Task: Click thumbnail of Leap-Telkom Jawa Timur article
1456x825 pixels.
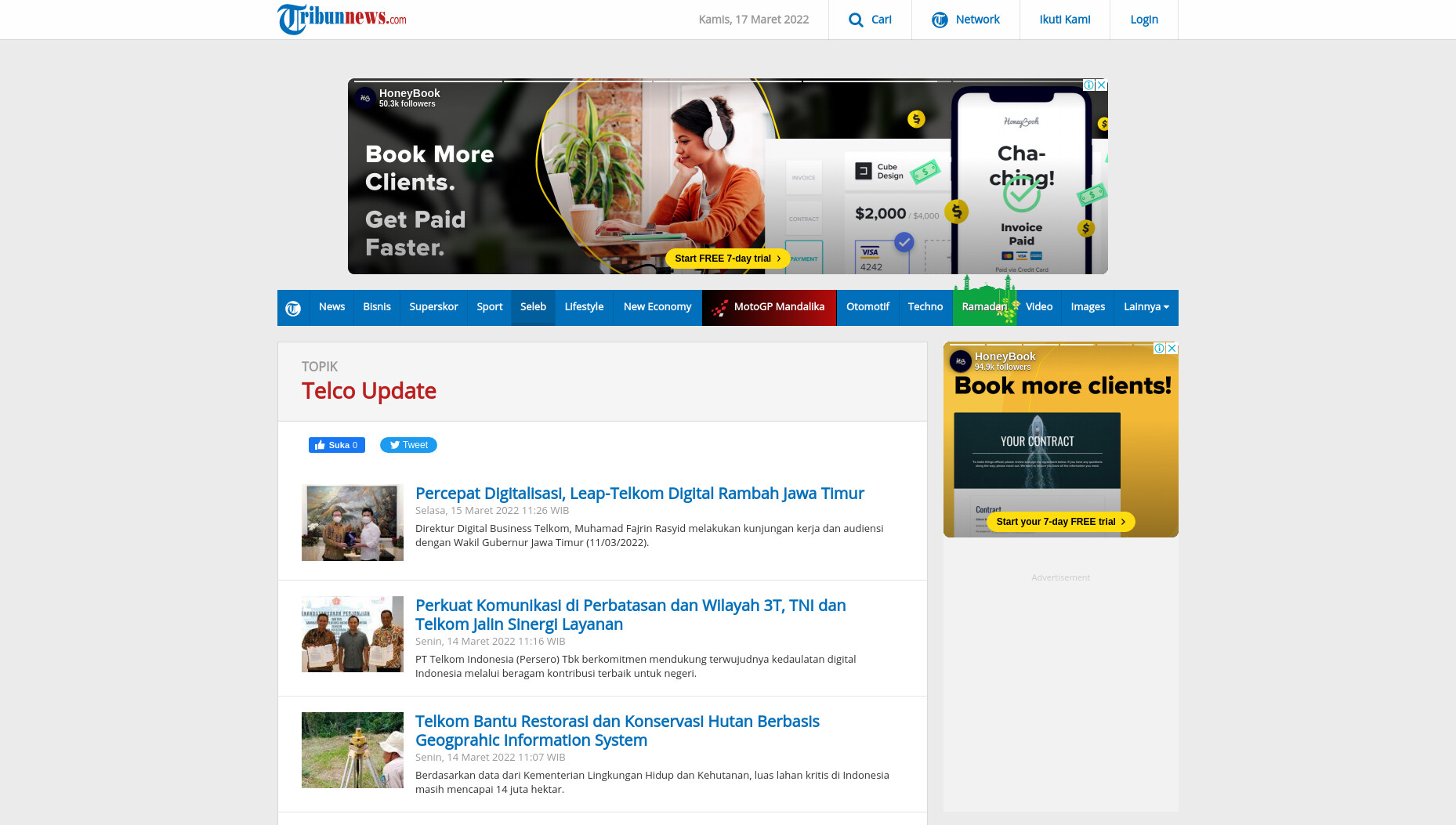Action: click(353, 523)
